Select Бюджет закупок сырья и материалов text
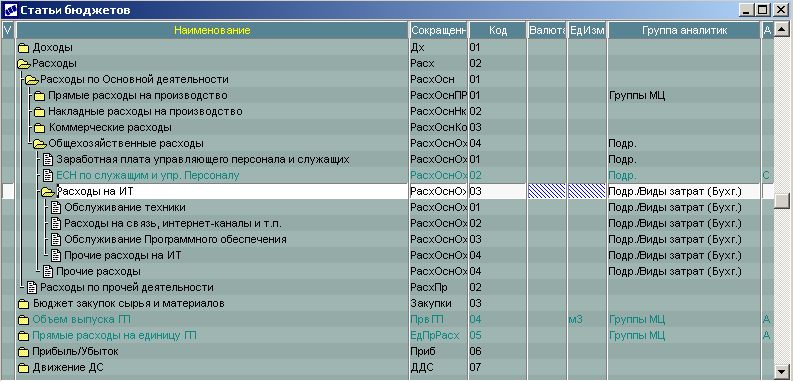Viewport: 793px width, 381px height. coord(128,304)
